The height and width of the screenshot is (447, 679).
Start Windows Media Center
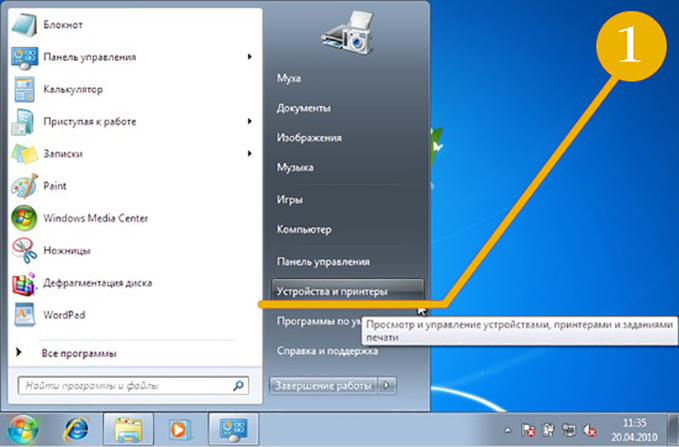pos(22,218)
